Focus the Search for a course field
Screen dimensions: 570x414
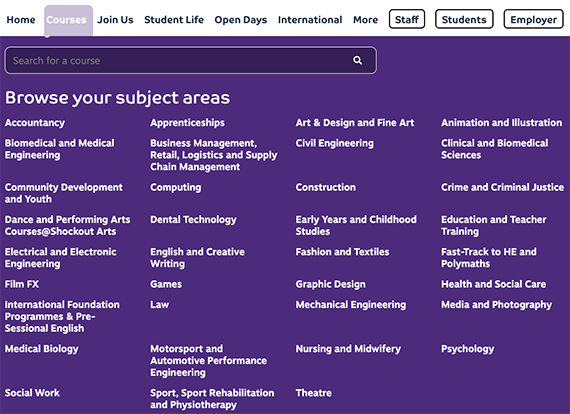pos(190,60)
